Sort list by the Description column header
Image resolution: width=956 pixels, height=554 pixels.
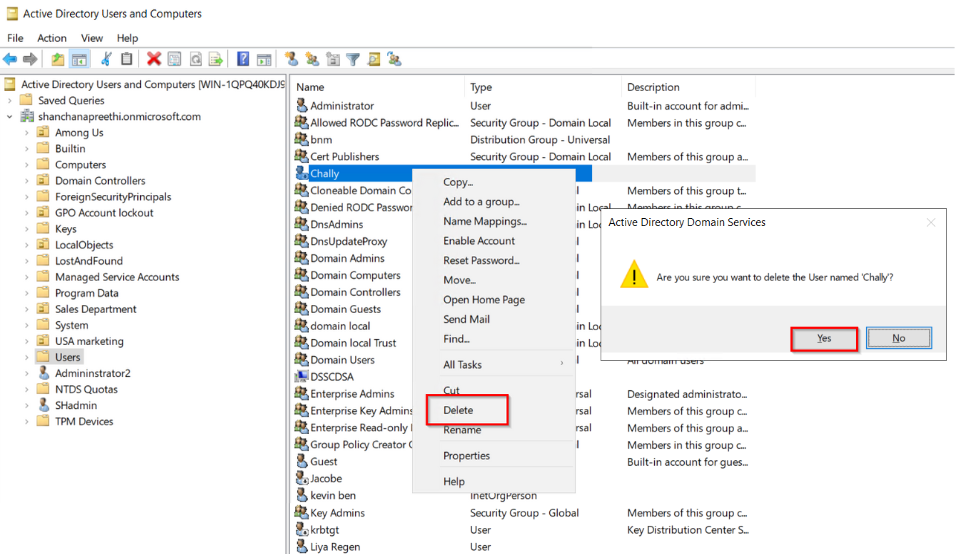[688, 87]
